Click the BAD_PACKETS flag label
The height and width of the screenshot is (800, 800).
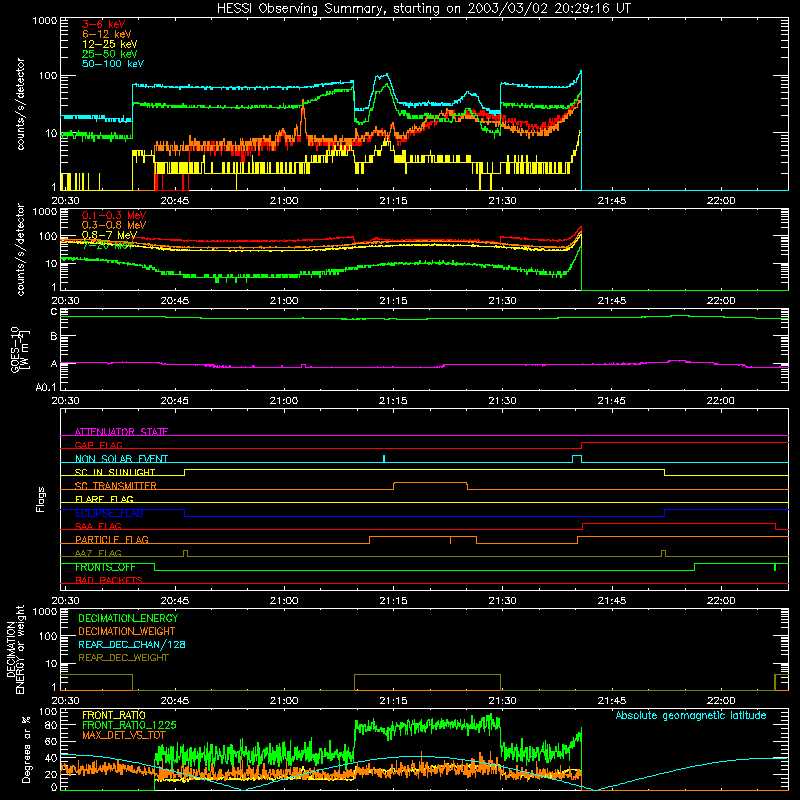[x=109, y=580]
